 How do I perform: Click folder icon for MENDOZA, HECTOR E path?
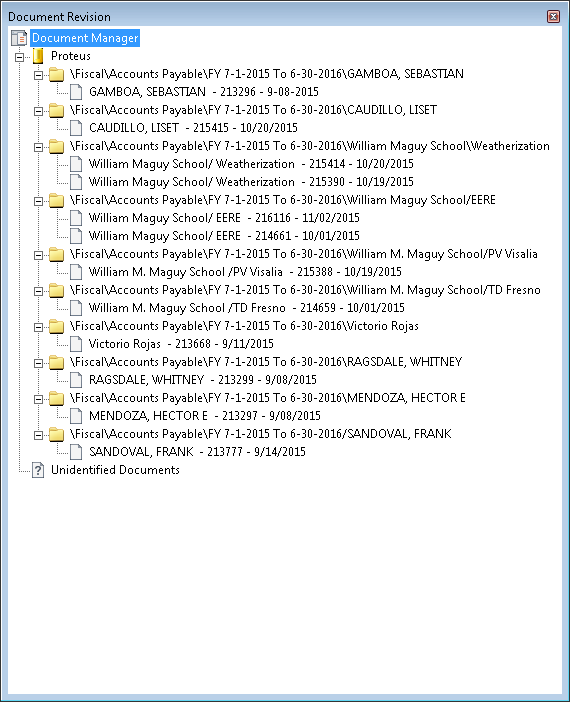[56, 398]
